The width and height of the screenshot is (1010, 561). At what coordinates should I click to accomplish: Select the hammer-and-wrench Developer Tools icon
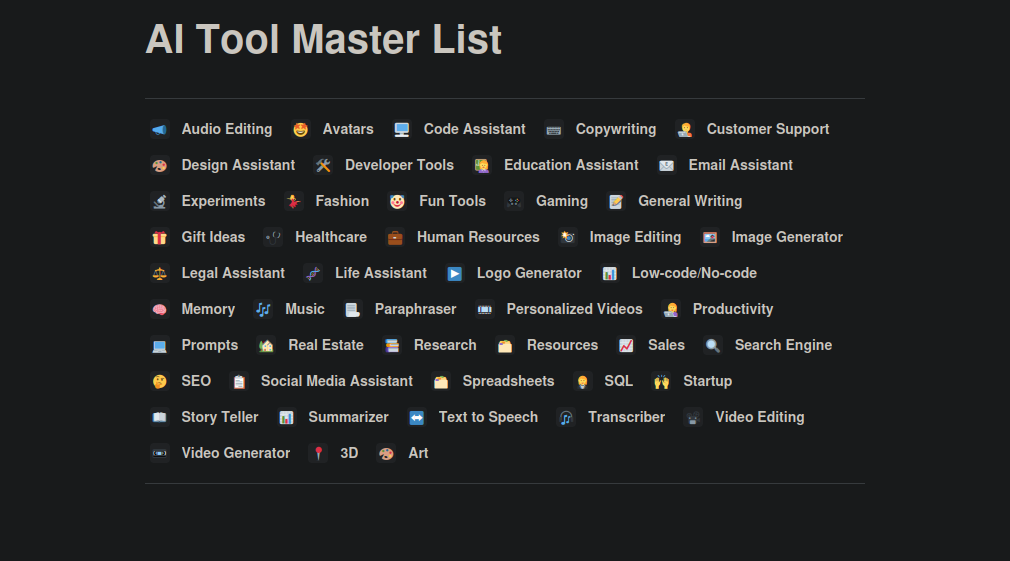pos(323,166)
